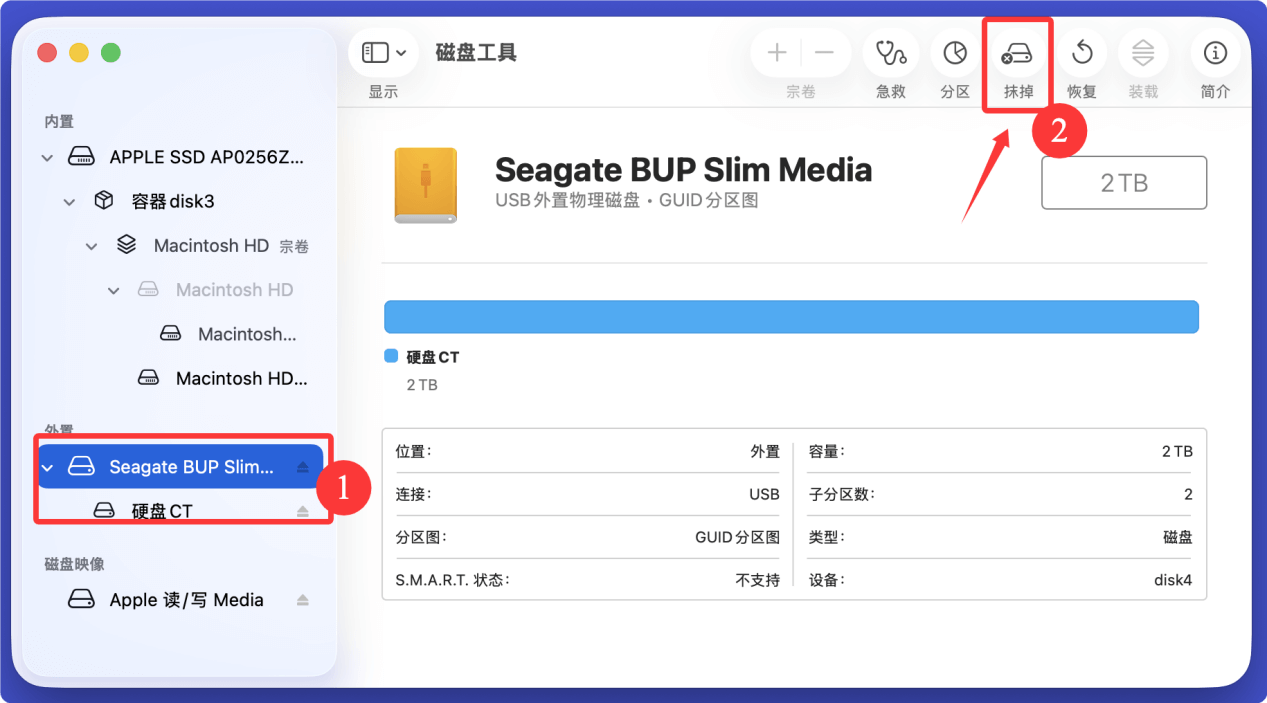The image size is (1267, 703).
Task: Select the 恢复 (Restore) toolbar icon
Action: click(x=1081, y=53)
